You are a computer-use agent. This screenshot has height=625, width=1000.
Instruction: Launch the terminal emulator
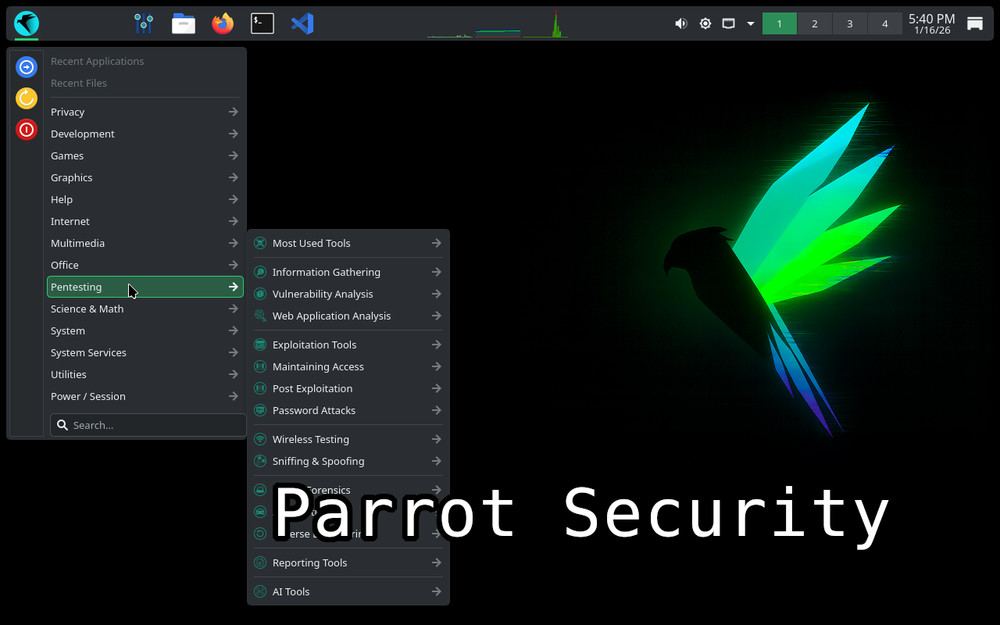coord(262,23)
